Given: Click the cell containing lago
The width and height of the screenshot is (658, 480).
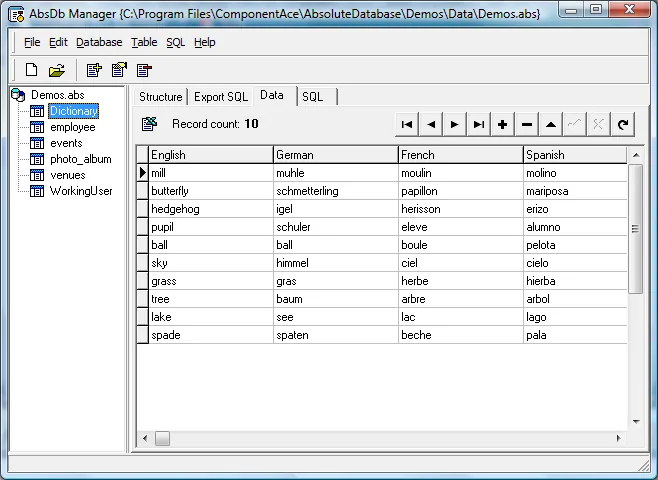Looking at the screenshot, I should (575, 317).
